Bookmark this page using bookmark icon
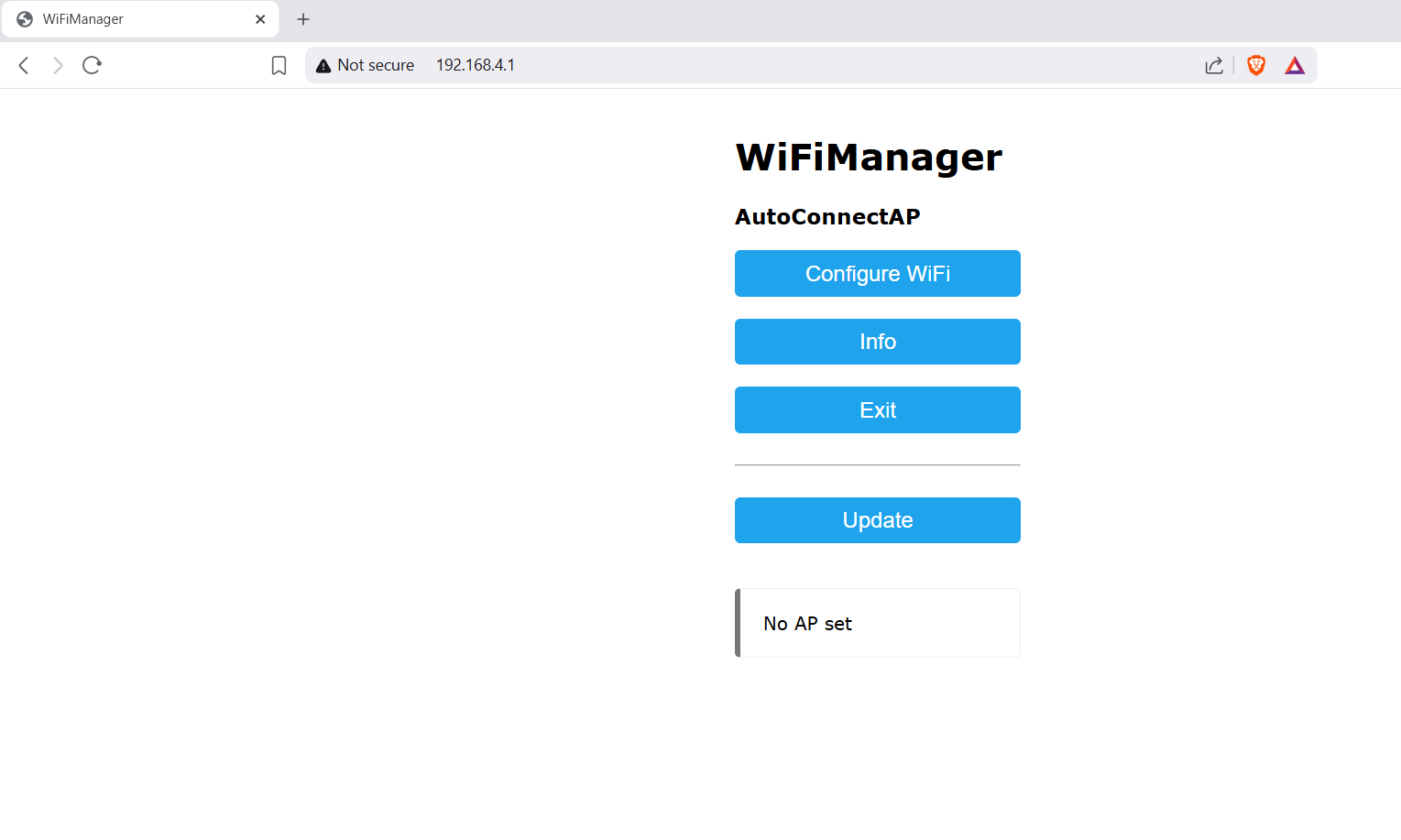 point(279,65)
